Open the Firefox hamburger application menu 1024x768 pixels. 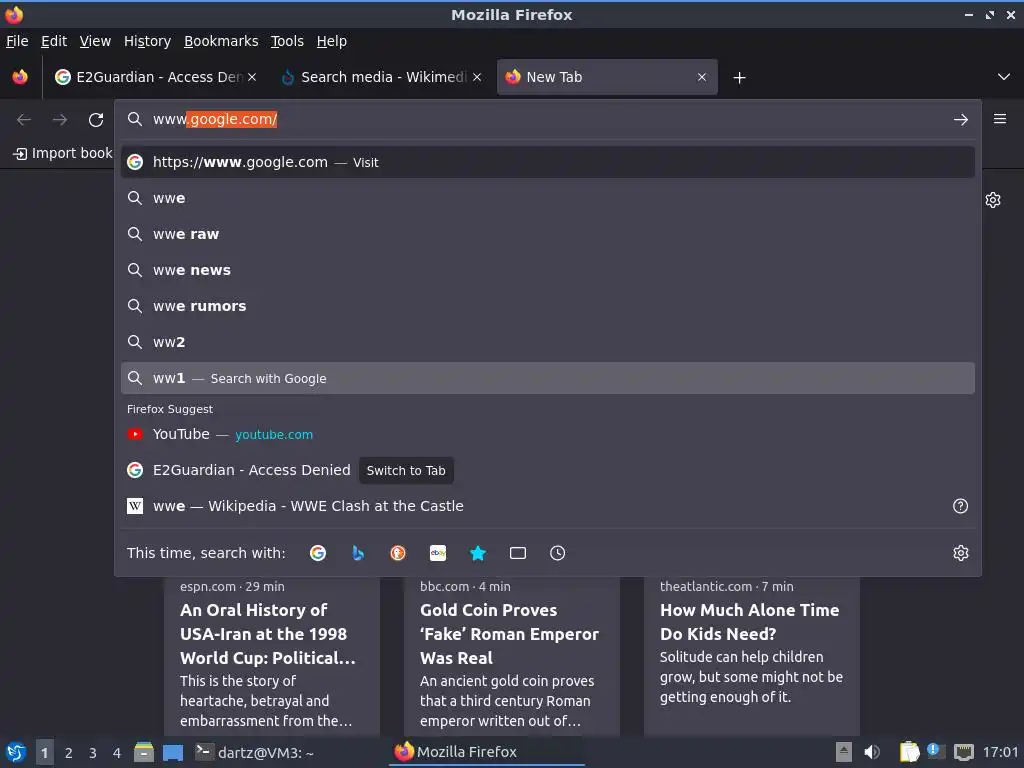[x=1000, y=119]
